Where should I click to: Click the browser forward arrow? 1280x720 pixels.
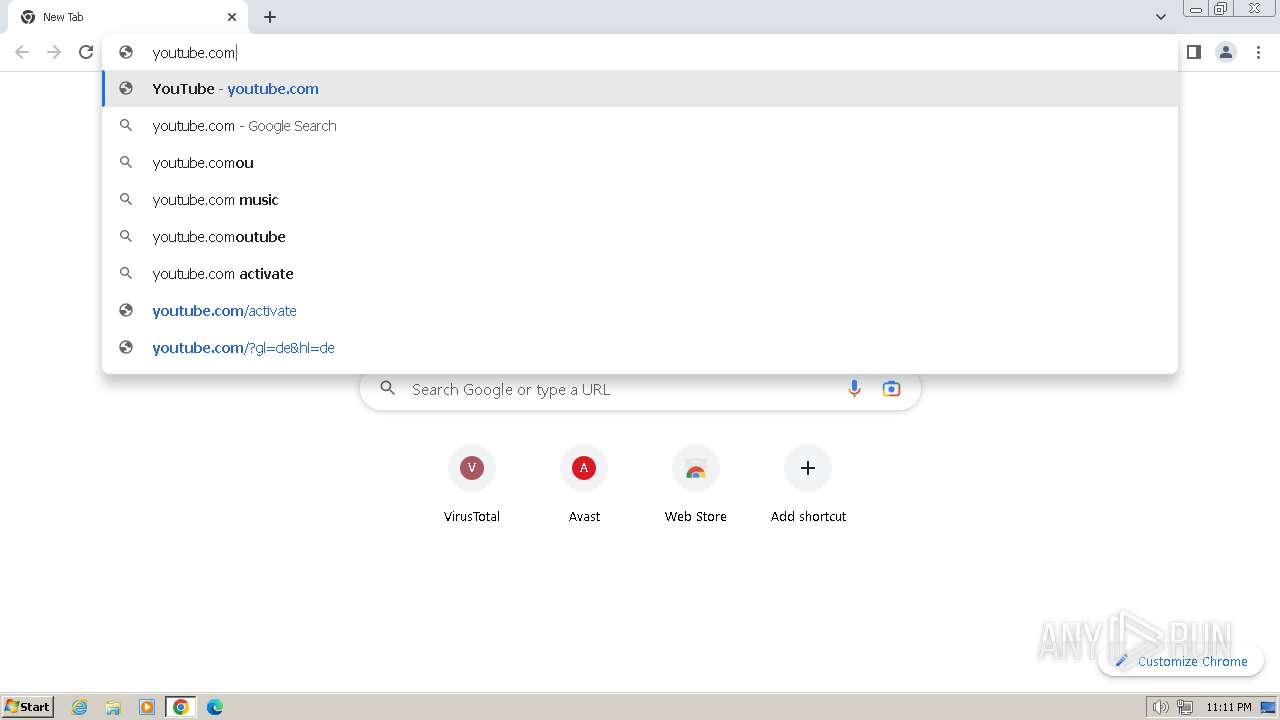[x=54, y=52]
